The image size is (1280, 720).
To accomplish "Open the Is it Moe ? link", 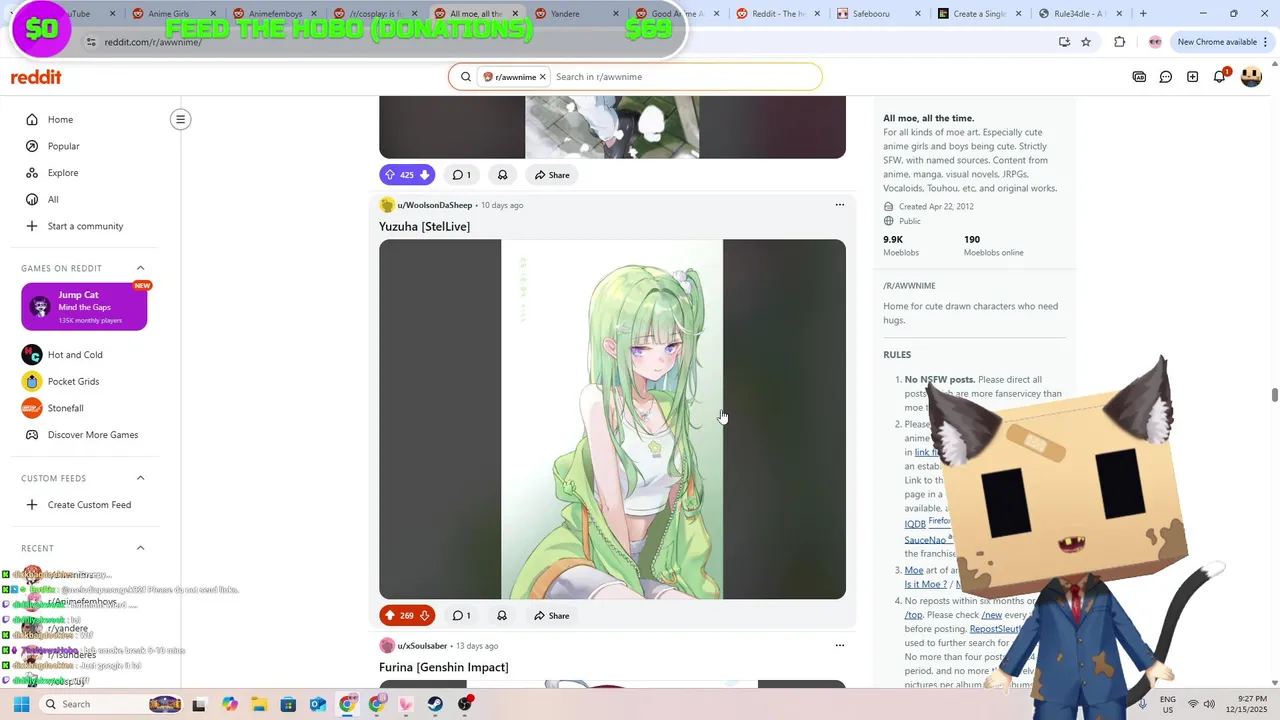I will (925, 584).
